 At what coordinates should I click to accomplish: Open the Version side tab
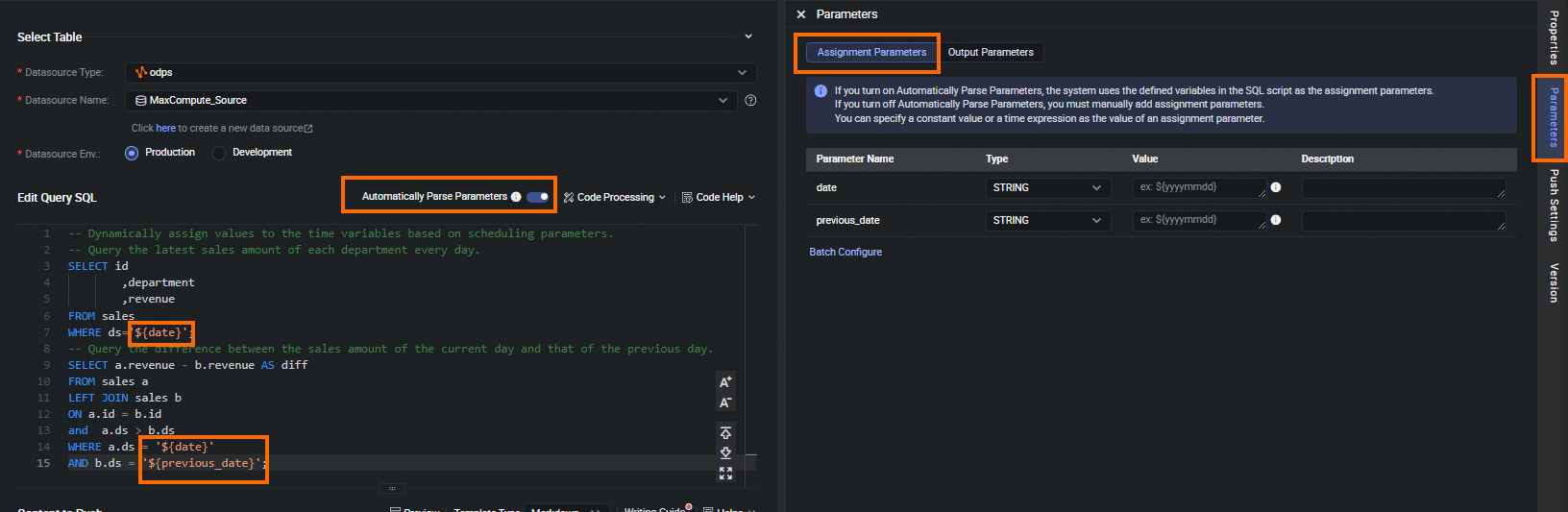tap(1554, 282)
